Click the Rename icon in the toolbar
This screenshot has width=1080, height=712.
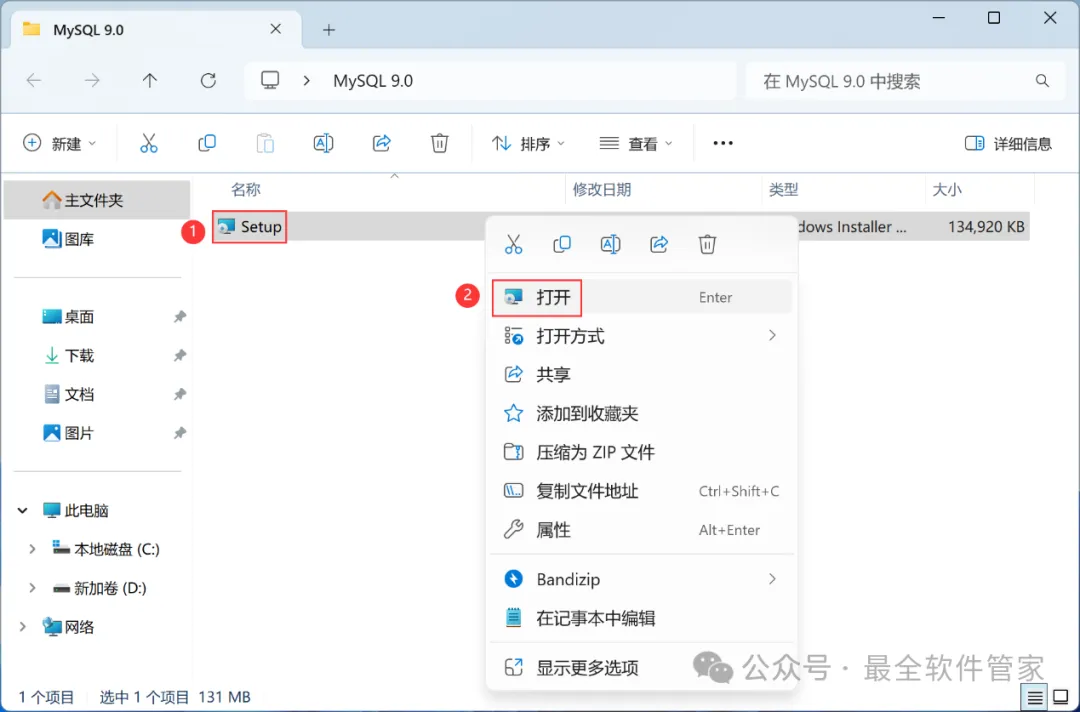pos(323,143)
